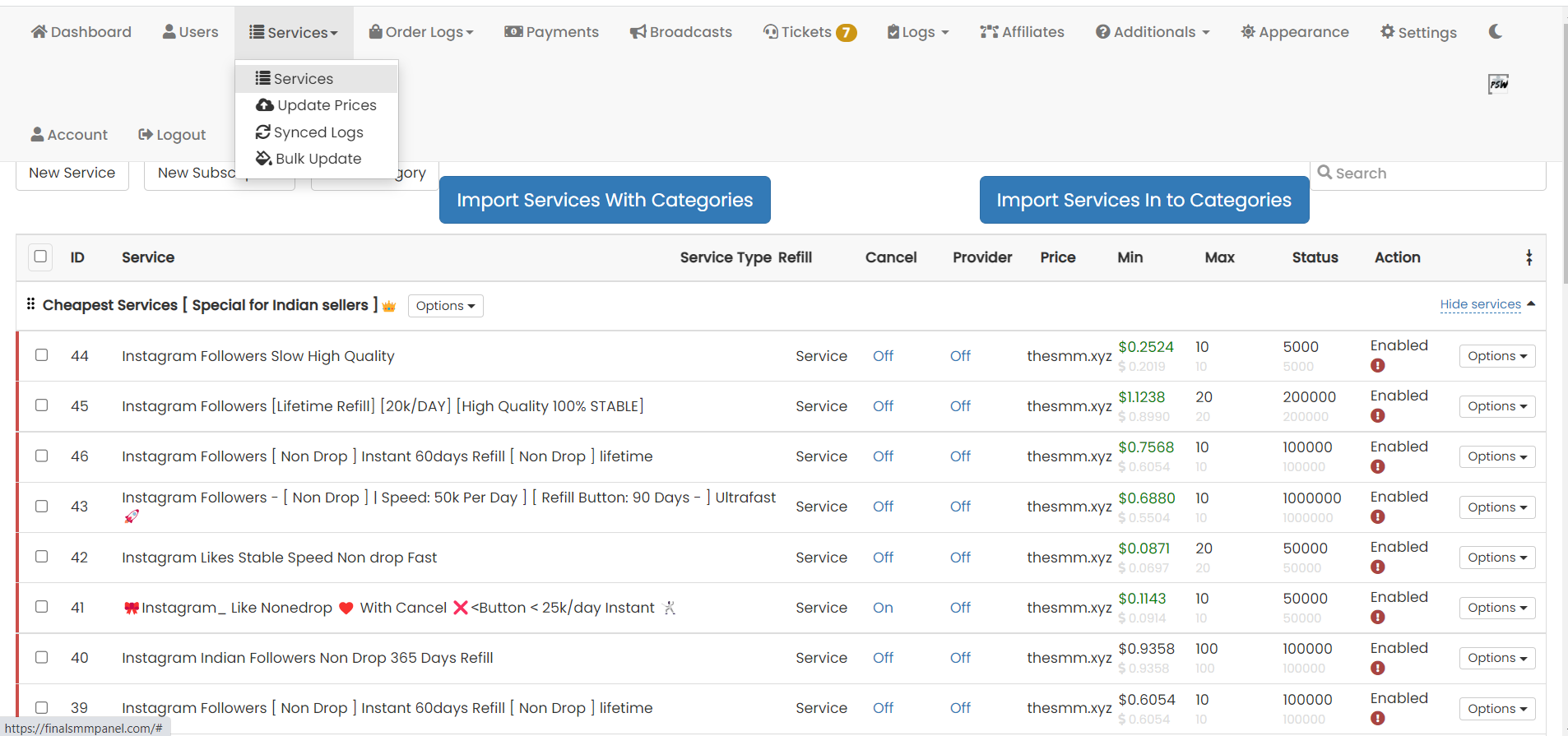Click the table column options dots icon
The width and height of the screenshot is (1568, 736).
coord(1529,257)
